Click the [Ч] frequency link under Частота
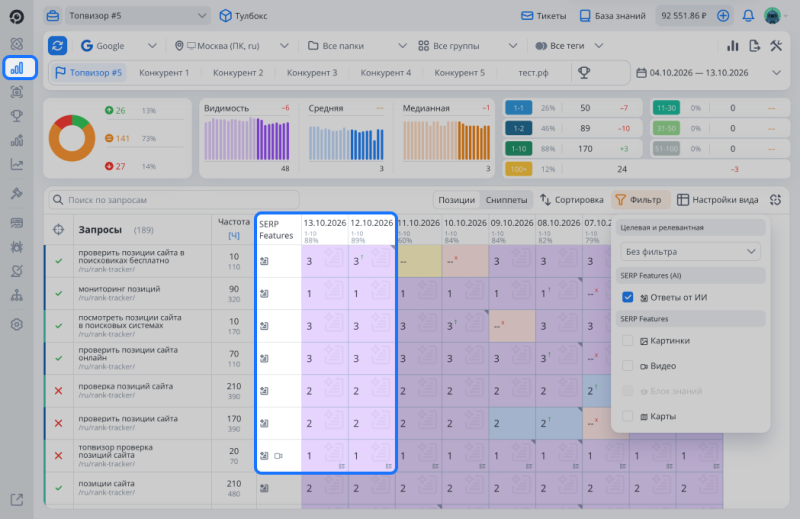 (x=234, y=235)
